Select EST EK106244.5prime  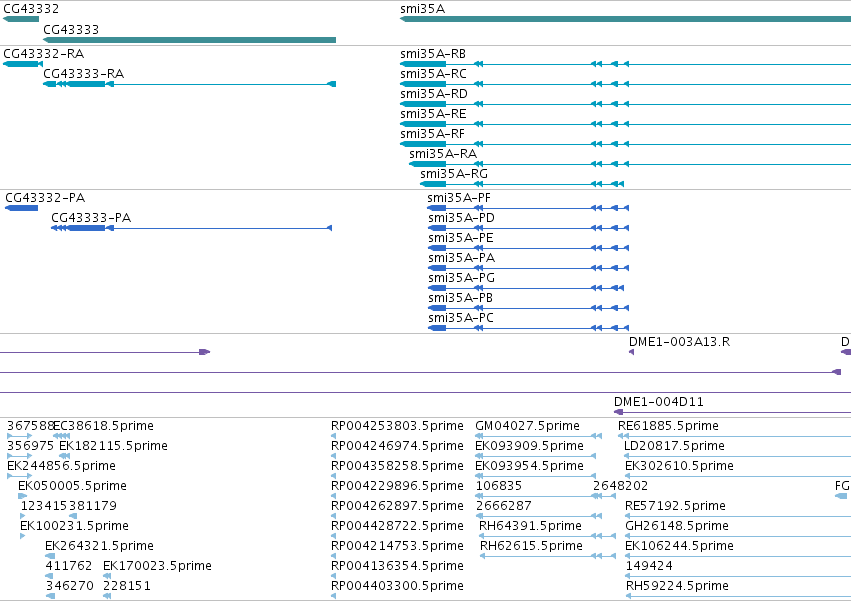tap(679, 546)
